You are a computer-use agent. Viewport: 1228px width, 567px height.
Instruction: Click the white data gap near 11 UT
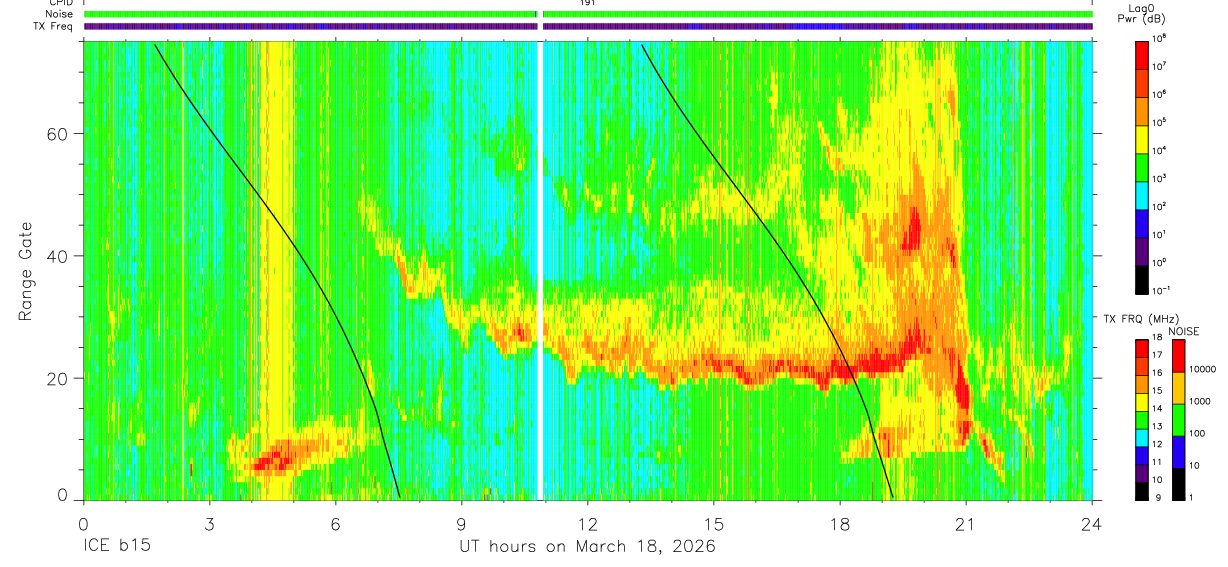(x=540, y=270)
